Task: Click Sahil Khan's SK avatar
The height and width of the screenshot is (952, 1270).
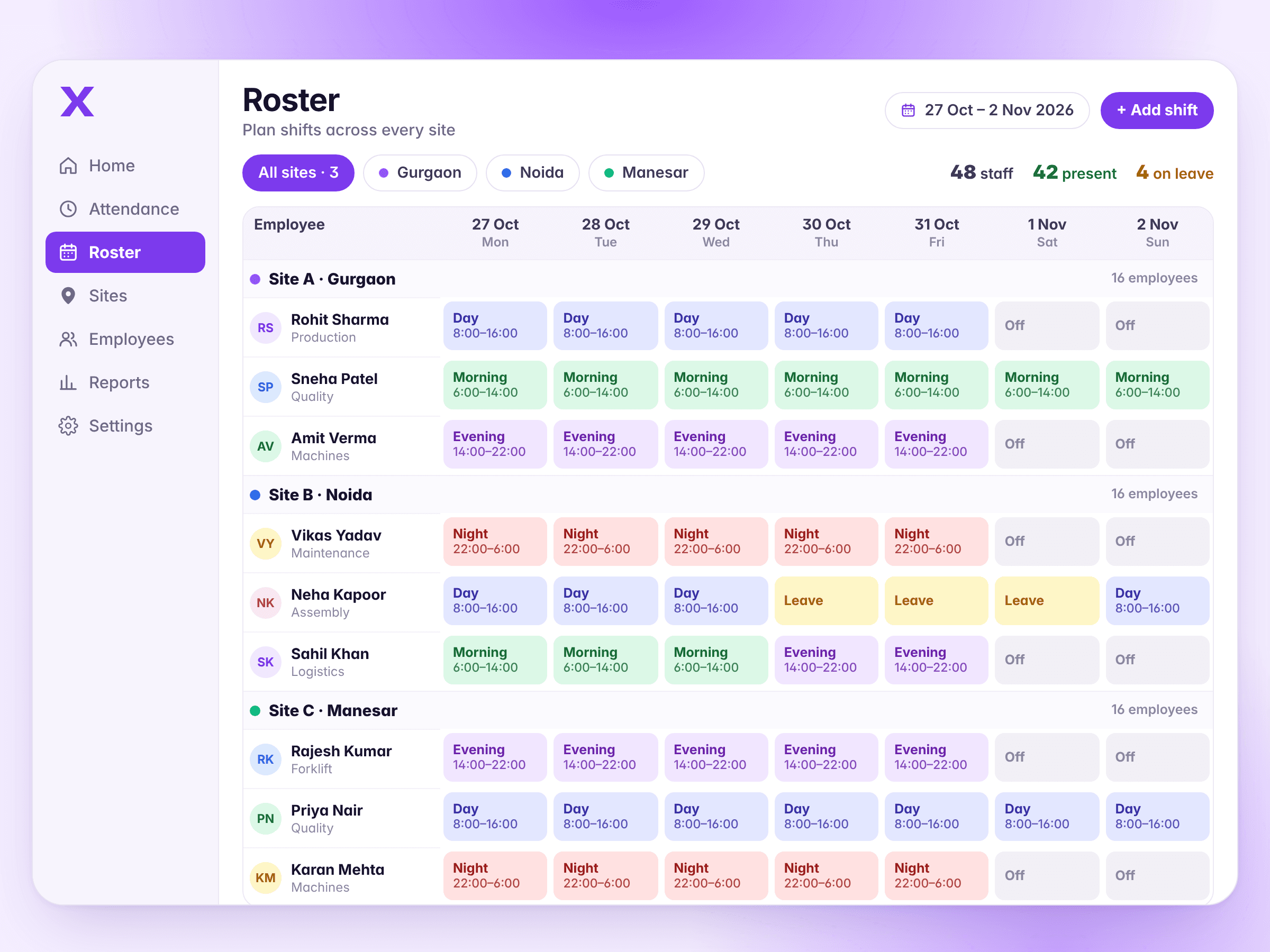Action: pos(265,662)
